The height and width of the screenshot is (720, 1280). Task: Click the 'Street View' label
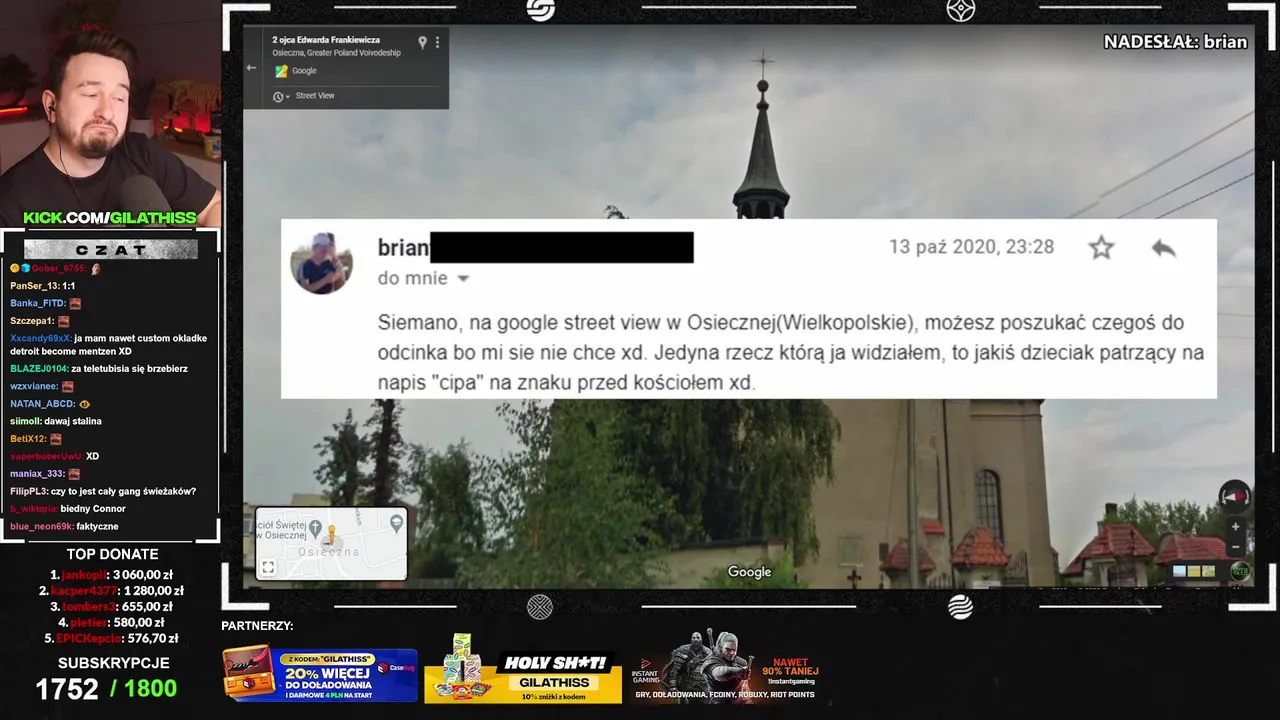pos(315,96)
